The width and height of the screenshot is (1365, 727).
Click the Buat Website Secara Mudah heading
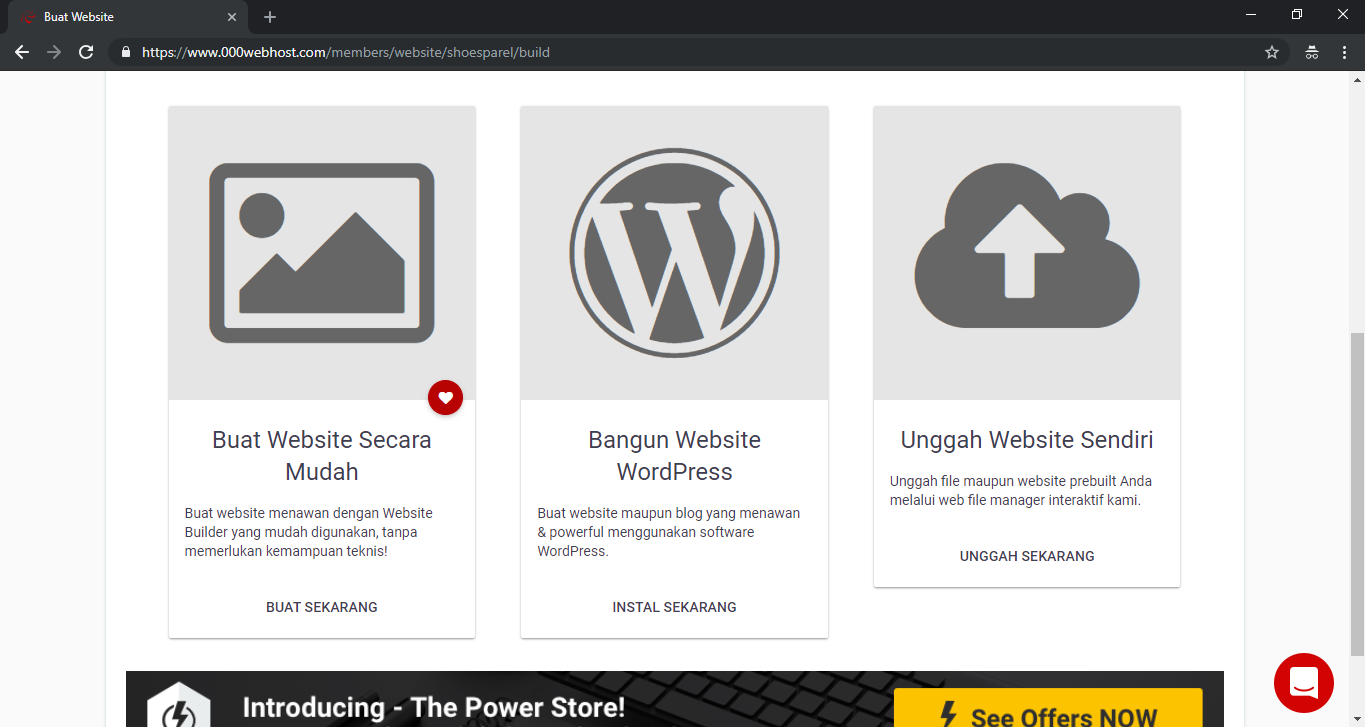[x=322, y=456]
